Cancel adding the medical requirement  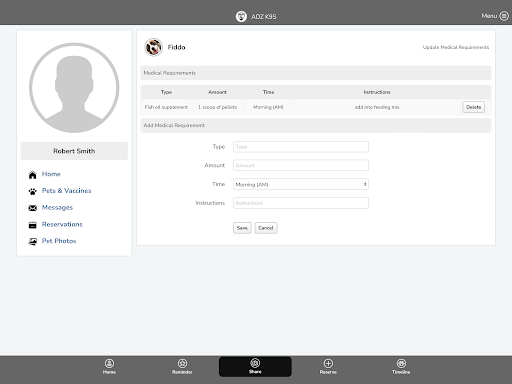pos(266,228)
